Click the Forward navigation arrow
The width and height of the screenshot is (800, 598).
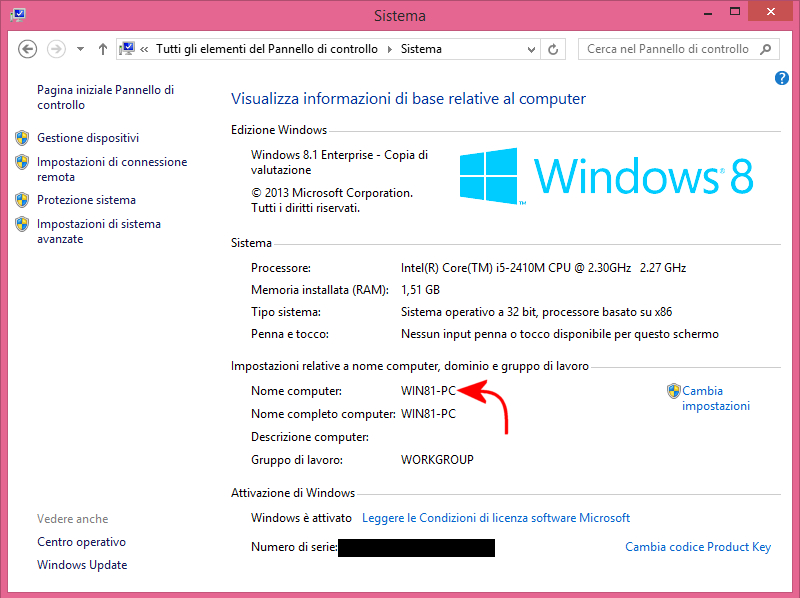tap(57, 49)
